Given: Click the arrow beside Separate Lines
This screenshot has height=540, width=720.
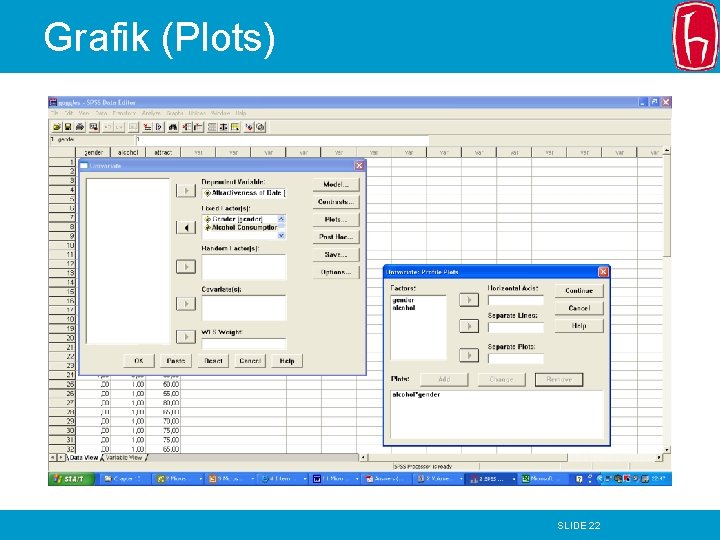Looking at the screenshot, I should click(469, 326).
